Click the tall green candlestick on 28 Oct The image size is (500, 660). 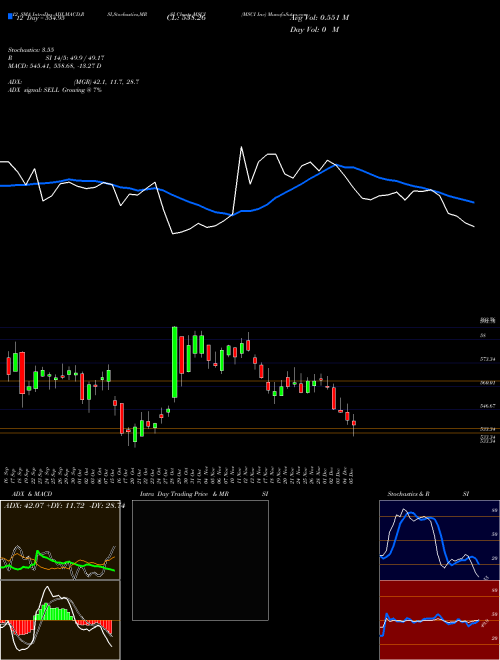click(x=174, y=362)
